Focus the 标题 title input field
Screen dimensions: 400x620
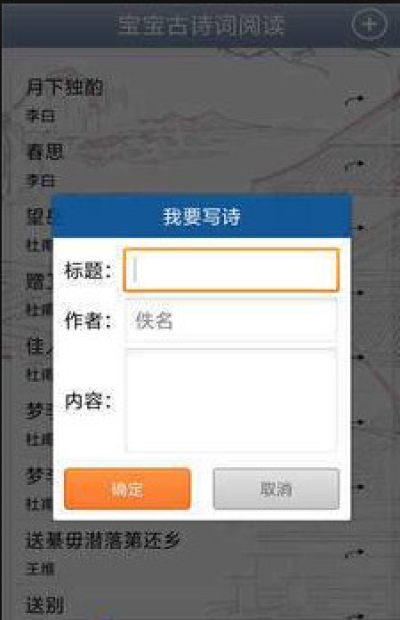pyautogui.click(x=231, y=270)
